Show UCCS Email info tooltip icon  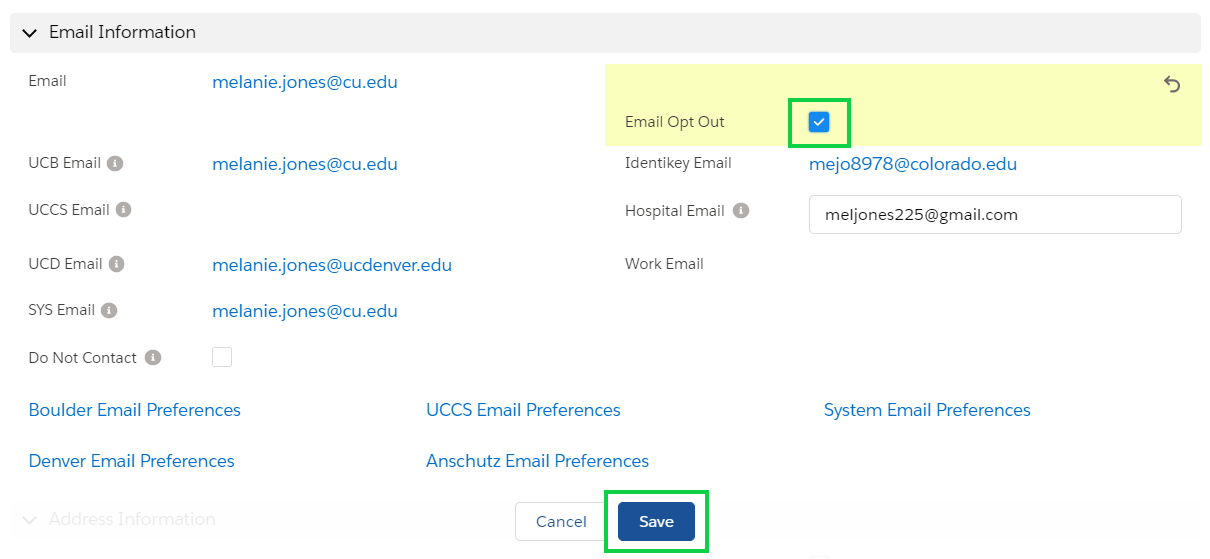(x=123, y=210)
